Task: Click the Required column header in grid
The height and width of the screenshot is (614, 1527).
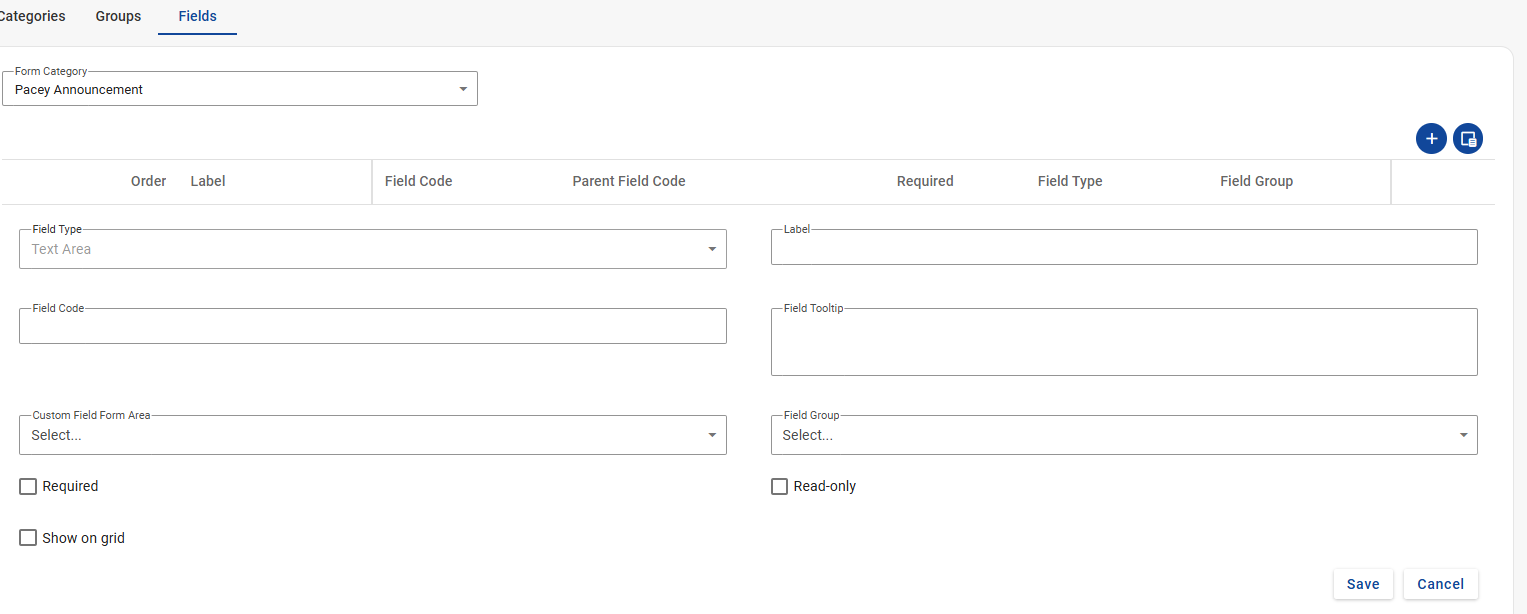Action: (x=925, y=181)
